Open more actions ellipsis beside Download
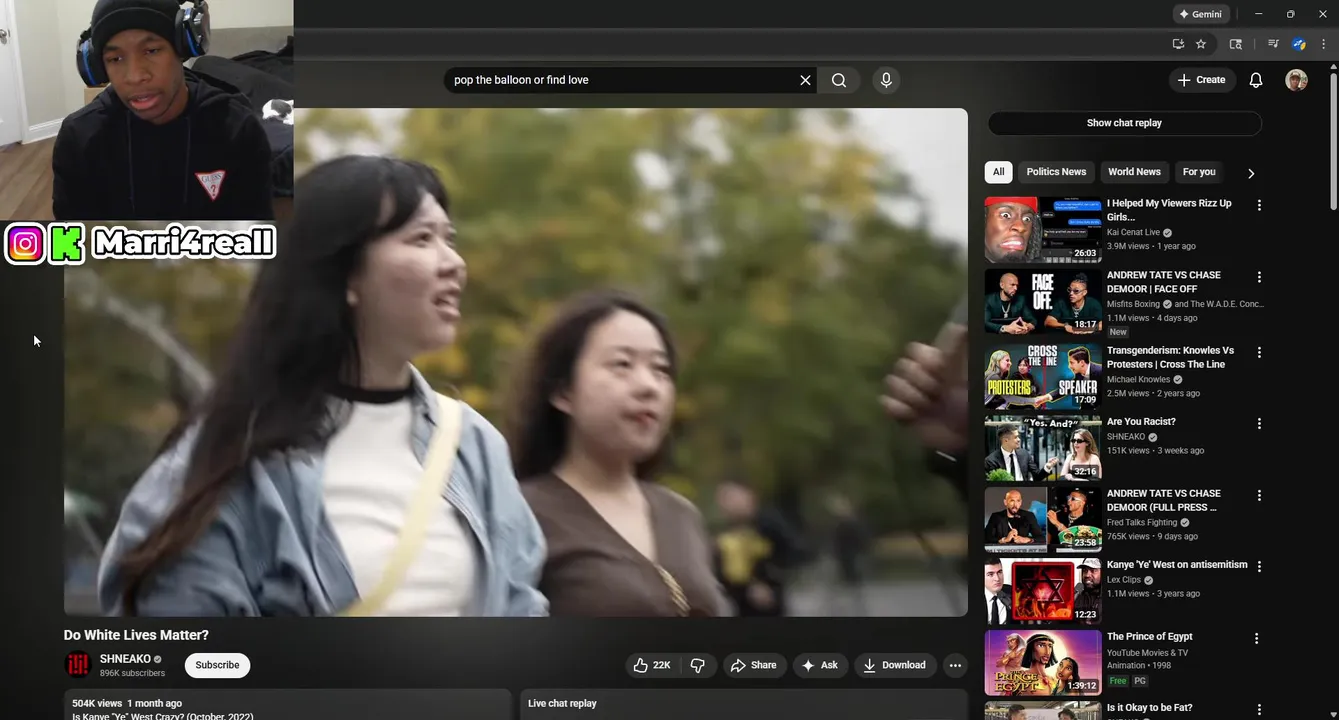 [x=955, y=665]
